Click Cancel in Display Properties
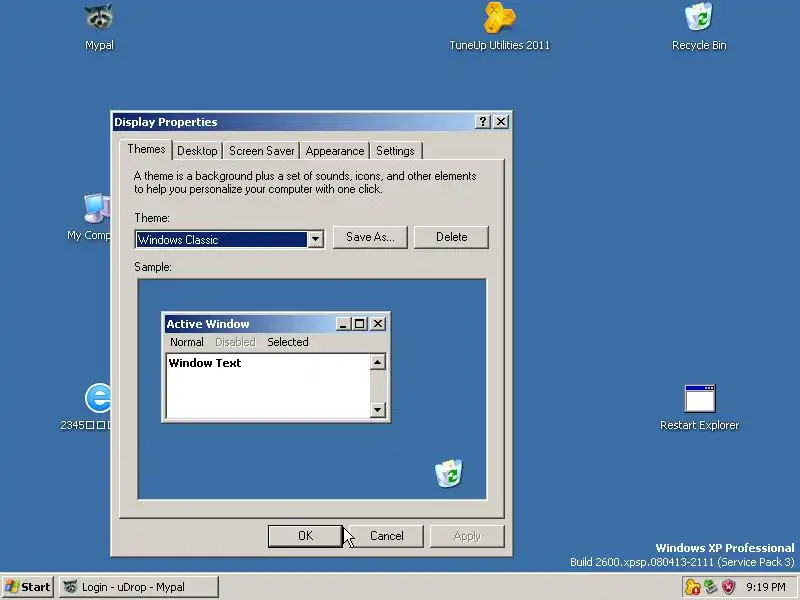Screen dimensions: 800x600 pos(386,536)
